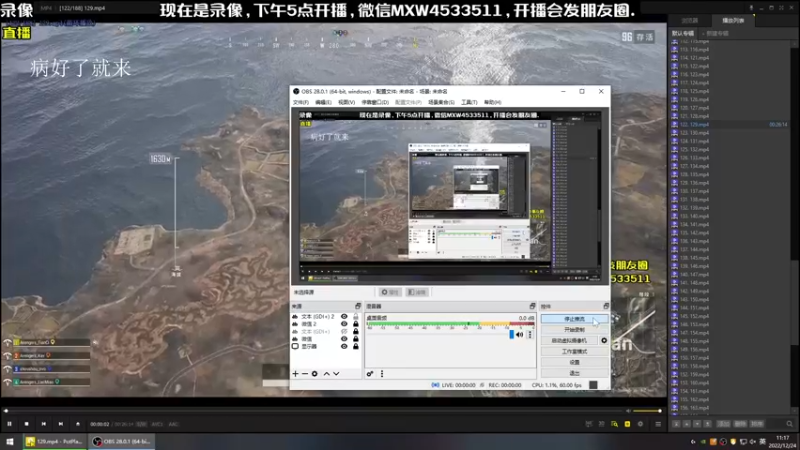Open OBS 编辑(E) menu
Screen dimensions: 800x450
point(323,103)
